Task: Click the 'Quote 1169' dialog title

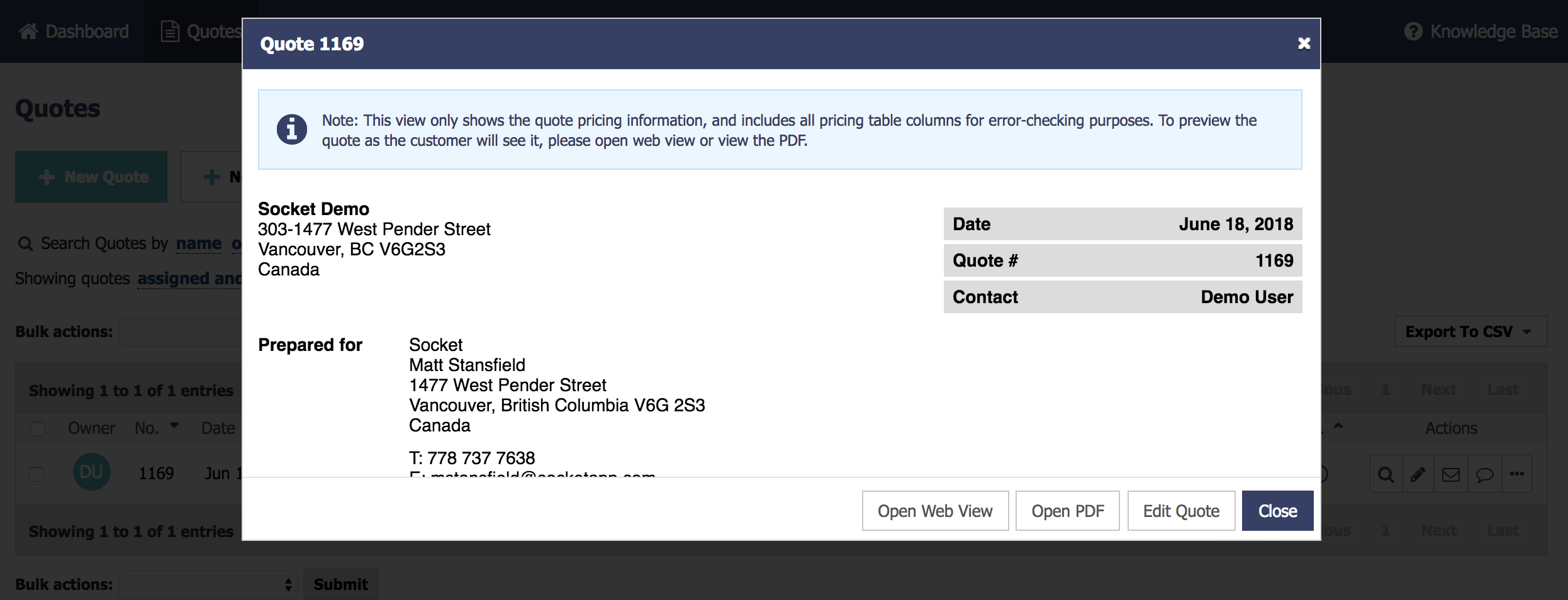Action: coord(312,43)
